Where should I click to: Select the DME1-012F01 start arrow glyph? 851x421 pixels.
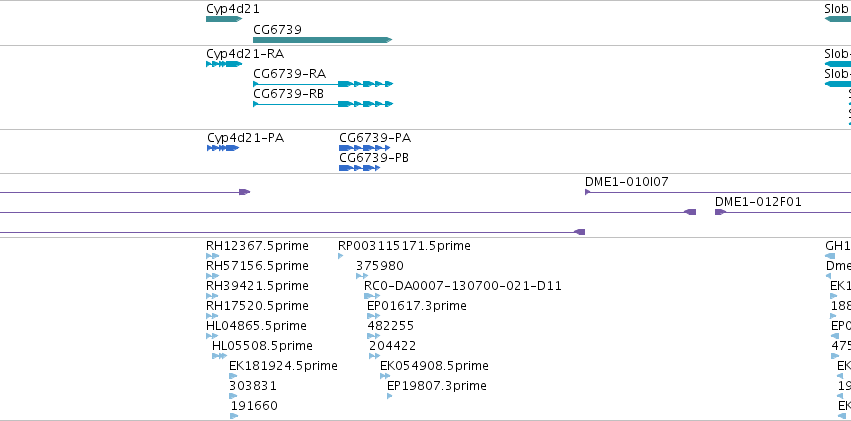coord(720,212)
